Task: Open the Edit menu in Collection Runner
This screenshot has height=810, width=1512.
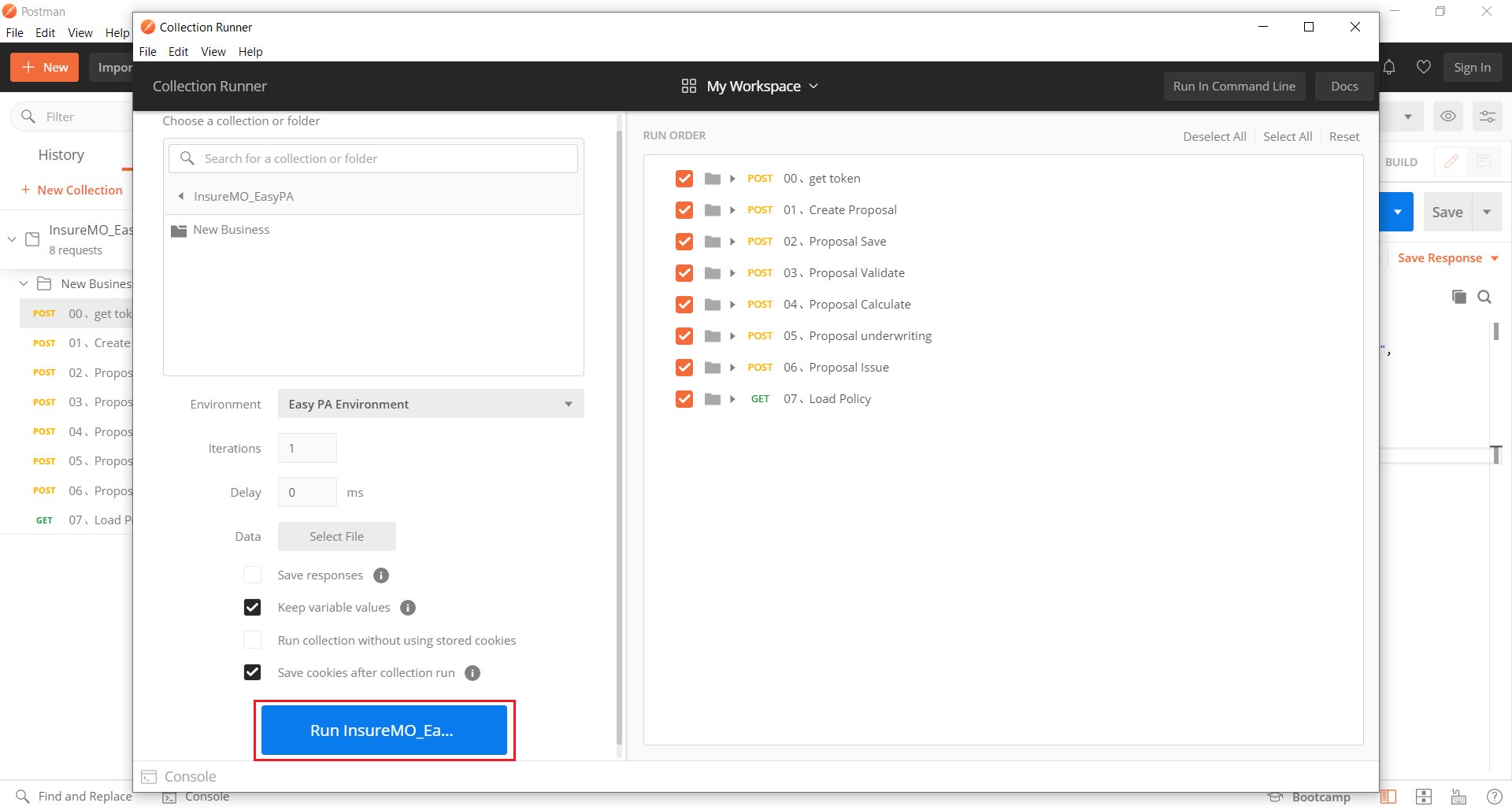Action: [178, 52]
